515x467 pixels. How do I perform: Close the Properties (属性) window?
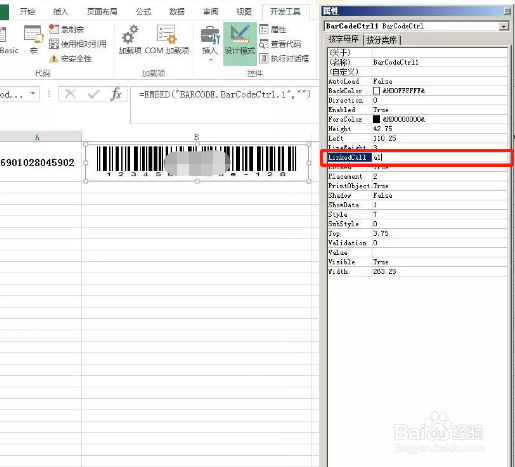point(507,11)
